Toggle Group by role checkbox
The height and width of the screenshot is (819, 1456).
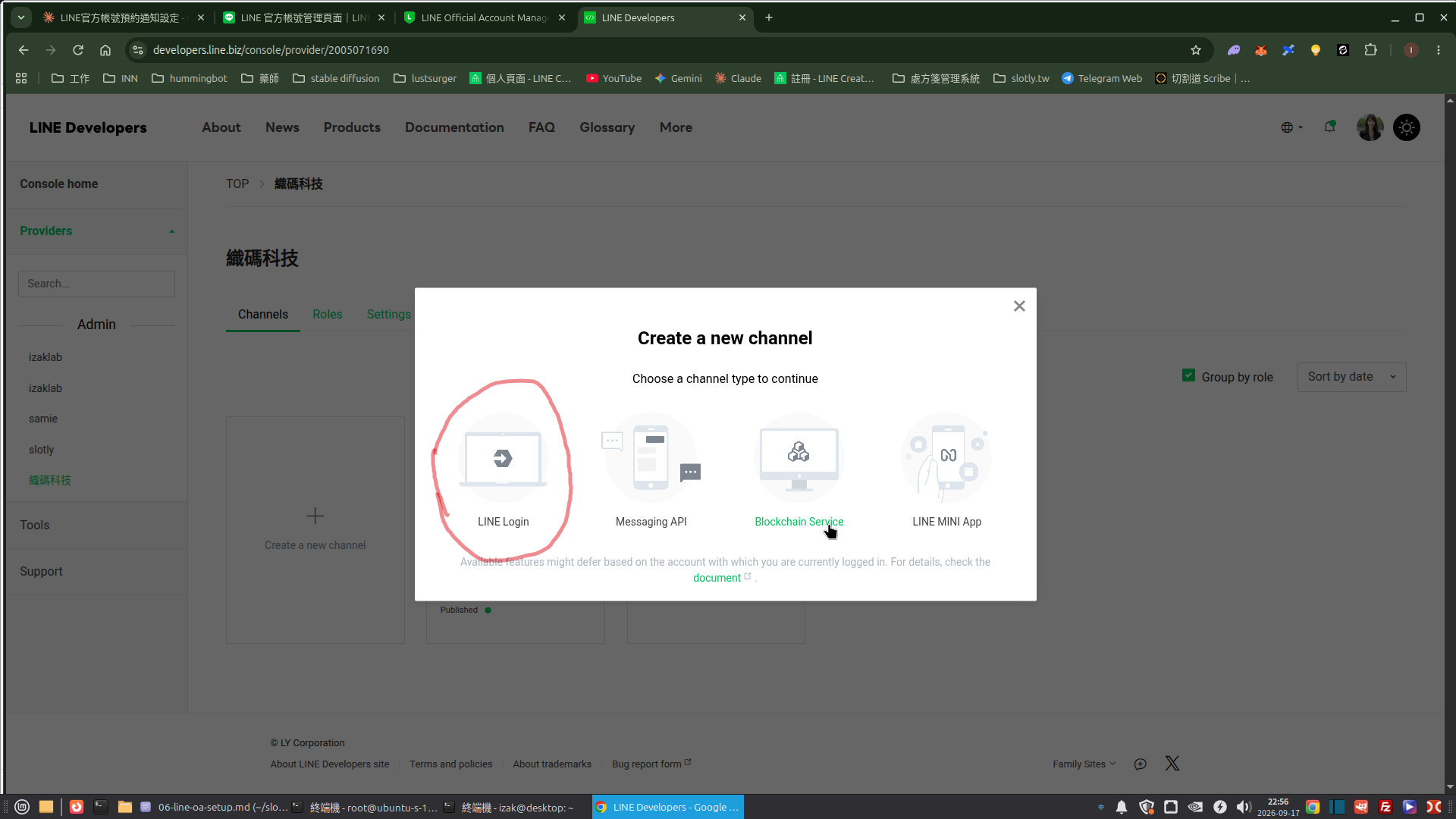pyautogui.click(x=1188, y=375)
